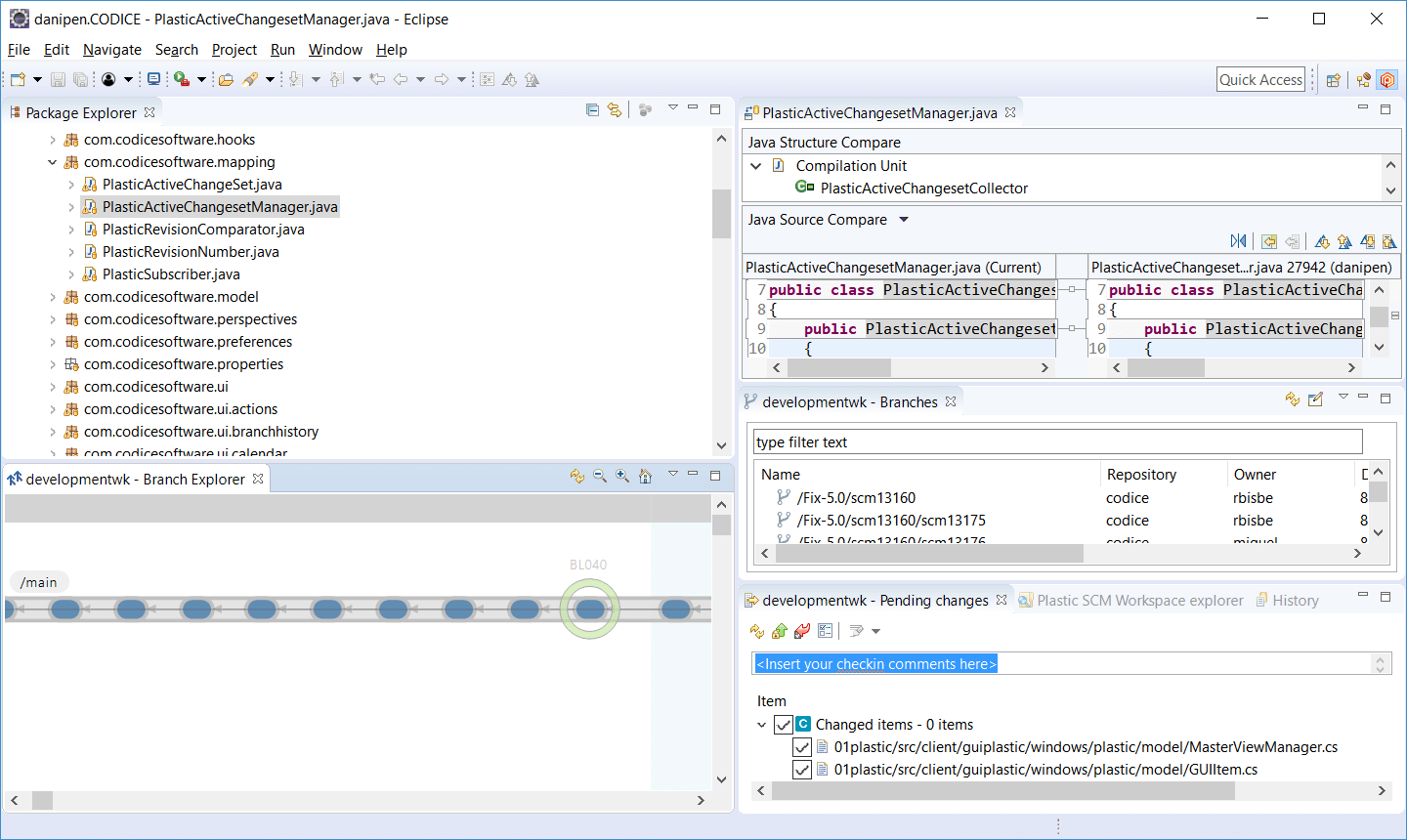Go to next annotation toolbar icon

[x=295, y=79]
